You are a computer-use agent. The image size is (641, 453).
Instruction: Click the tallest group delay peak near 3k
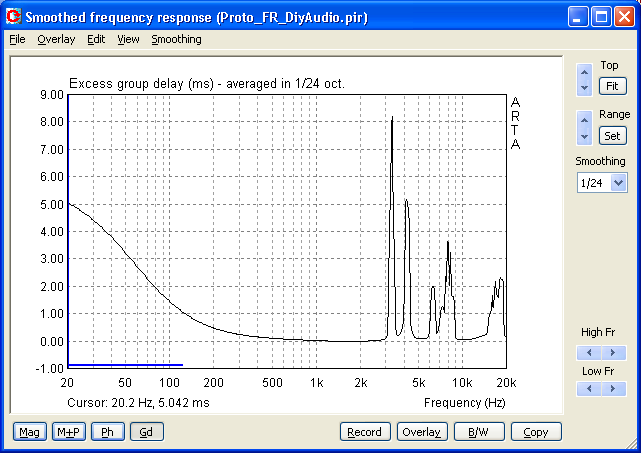(x=392, y=118)
